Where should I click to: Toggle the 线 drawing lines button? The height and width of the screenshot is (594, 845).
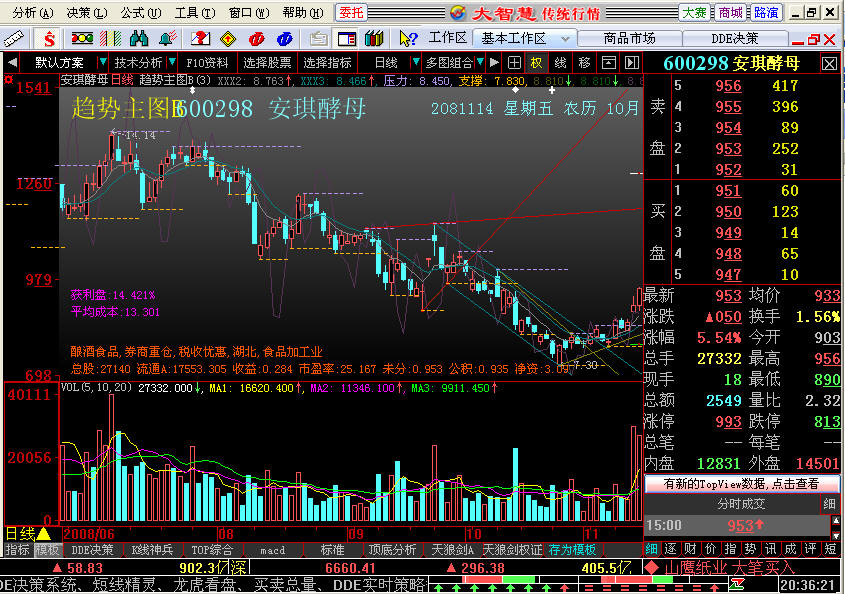tap(560, 63)
